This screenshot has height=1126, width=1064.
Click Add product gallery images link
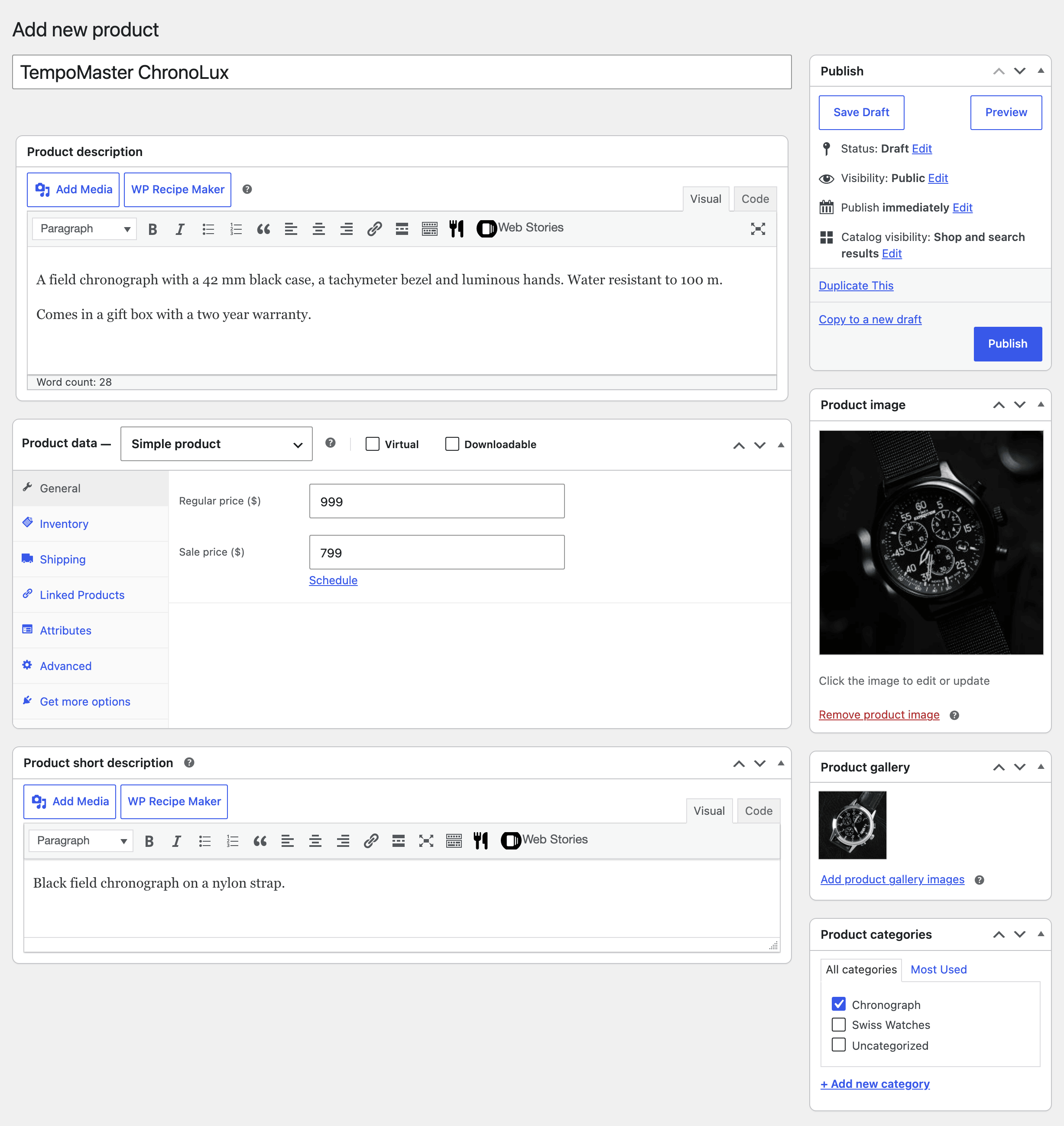pos(892,880)
